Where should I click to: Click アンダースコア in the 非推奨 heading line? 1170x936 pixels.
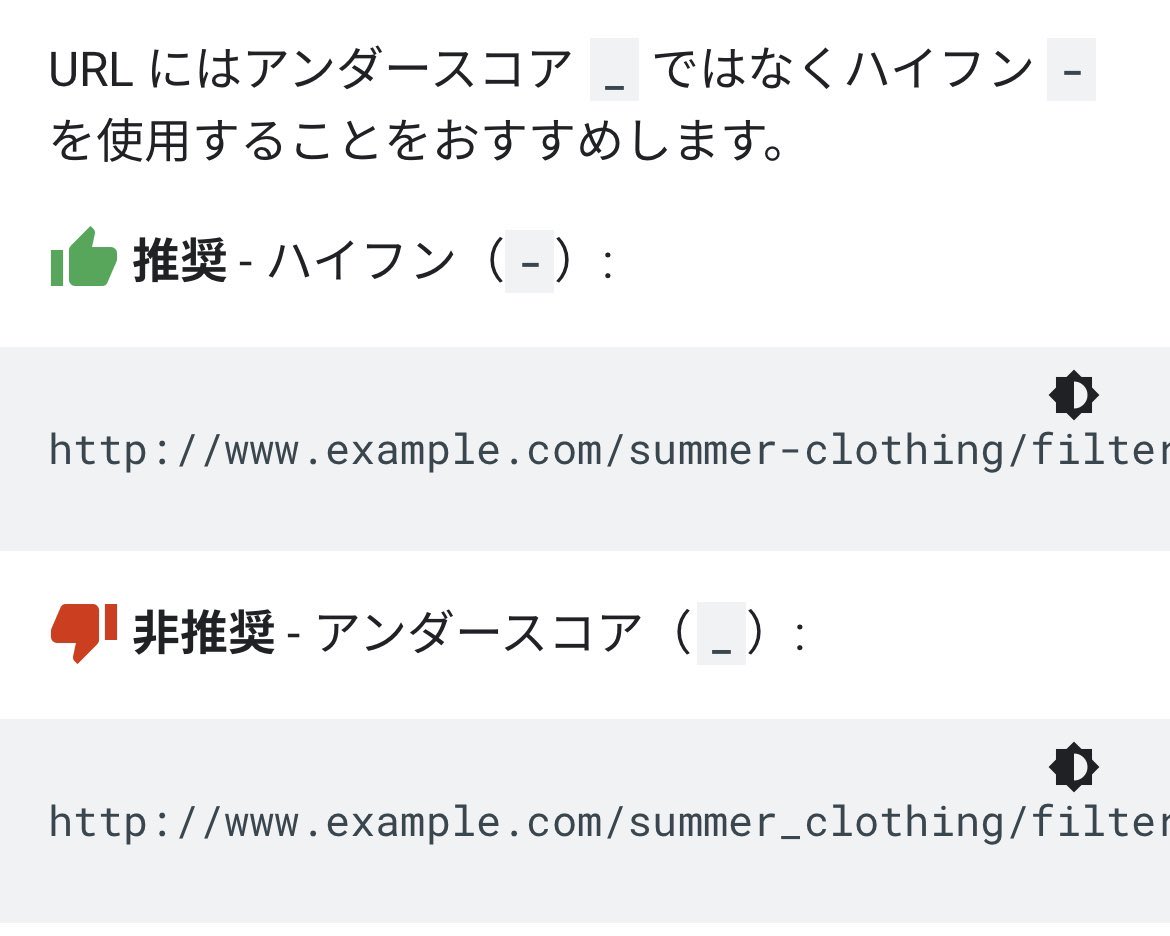(478, 633)
